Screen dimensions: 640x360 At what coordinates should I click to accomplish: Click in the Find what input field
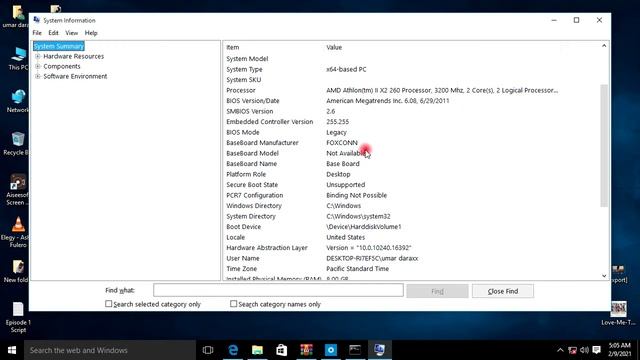(278, 290)
